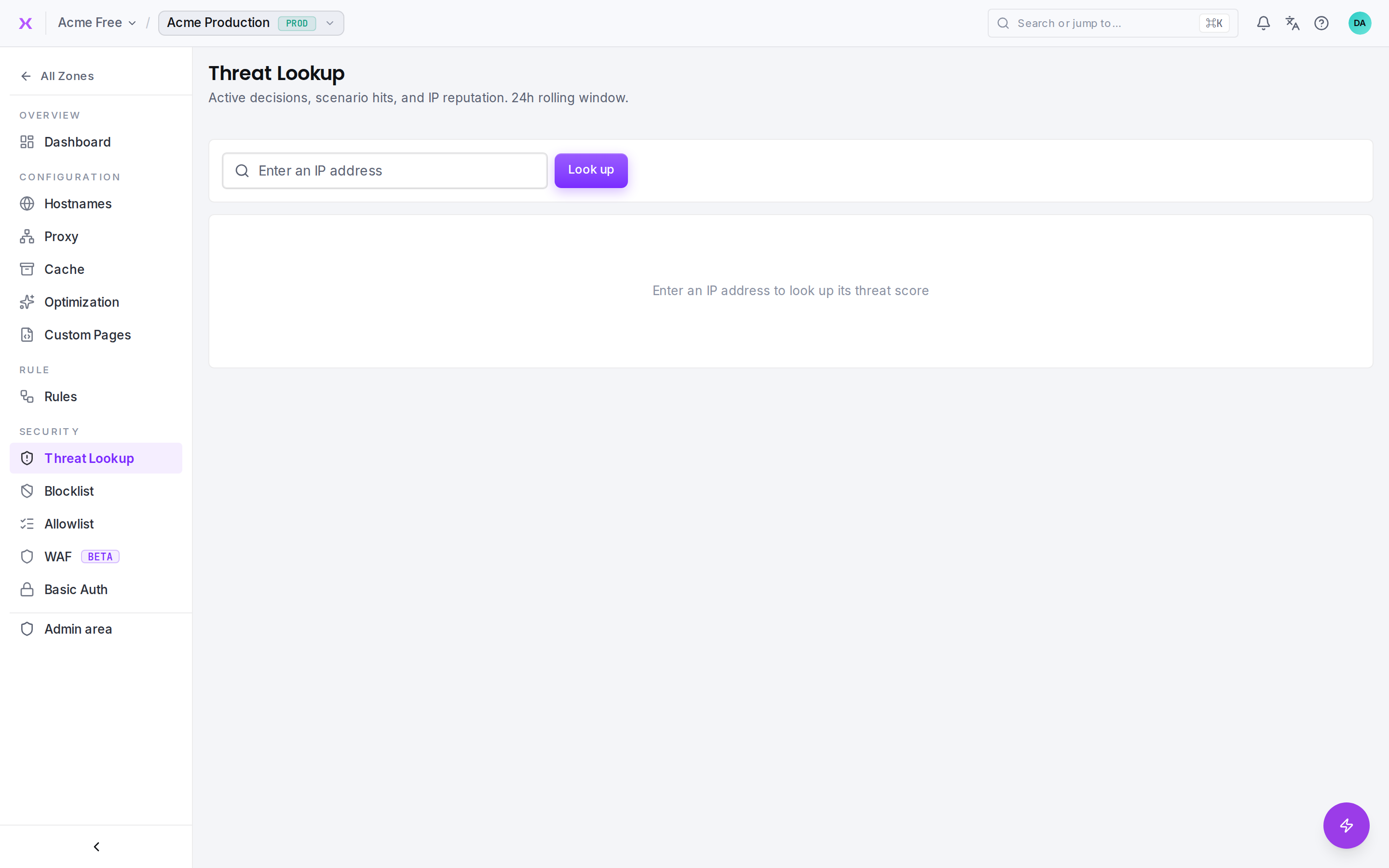Collapse the sidebar with the chevron
The height and width of the screenshot is (868, 1389).
click(x=96, y=847)
